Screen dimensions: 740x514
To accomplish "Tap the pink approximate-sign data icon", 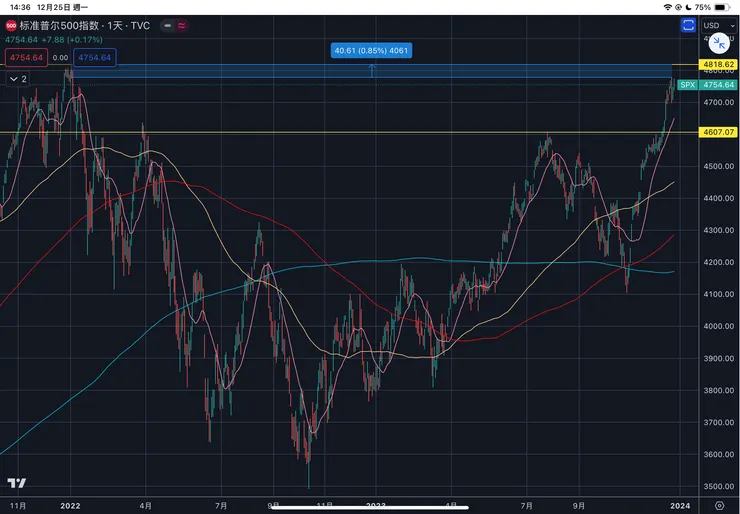I will (182, 26).
